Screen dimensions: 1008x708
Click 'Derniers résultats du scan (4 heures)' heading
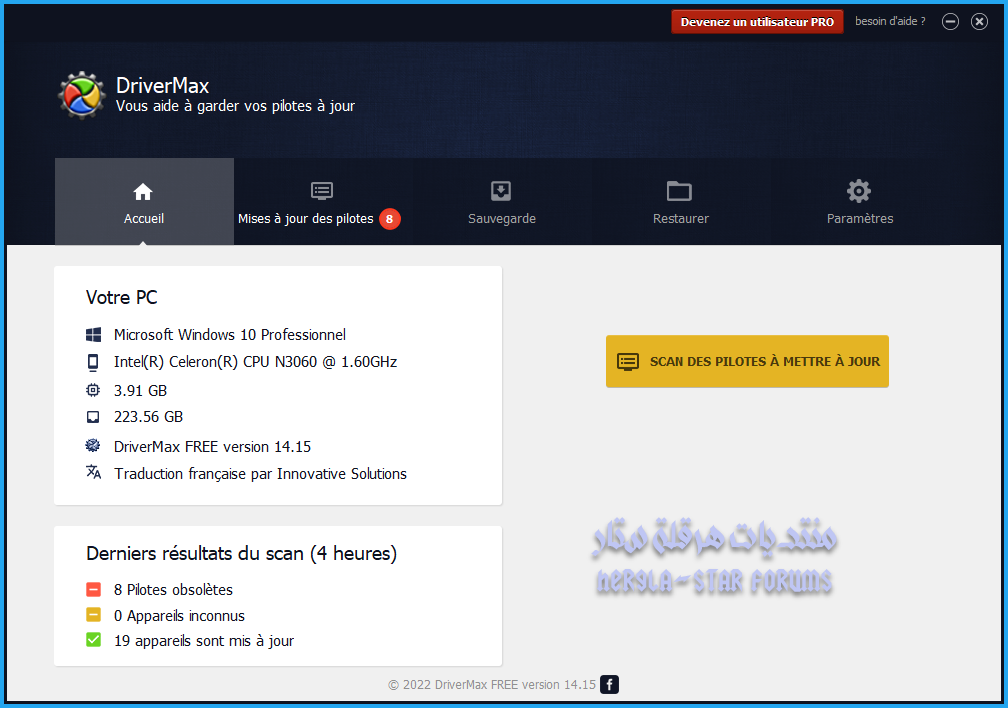(242, 554)
